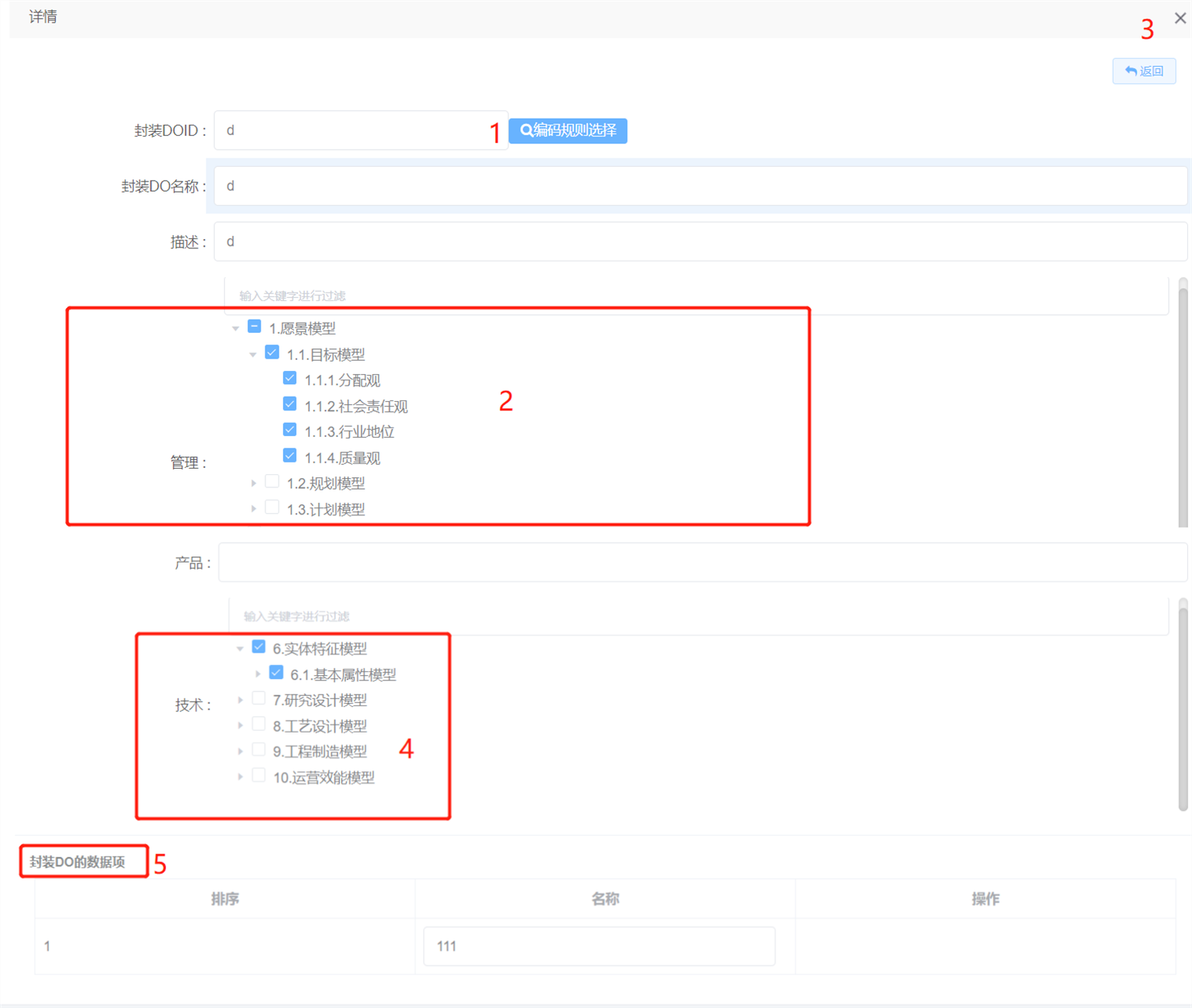The image size is (1192, 1008).
Task: Toggle the 1.1.4.质量观 checkbox
Action: [289, 456]
